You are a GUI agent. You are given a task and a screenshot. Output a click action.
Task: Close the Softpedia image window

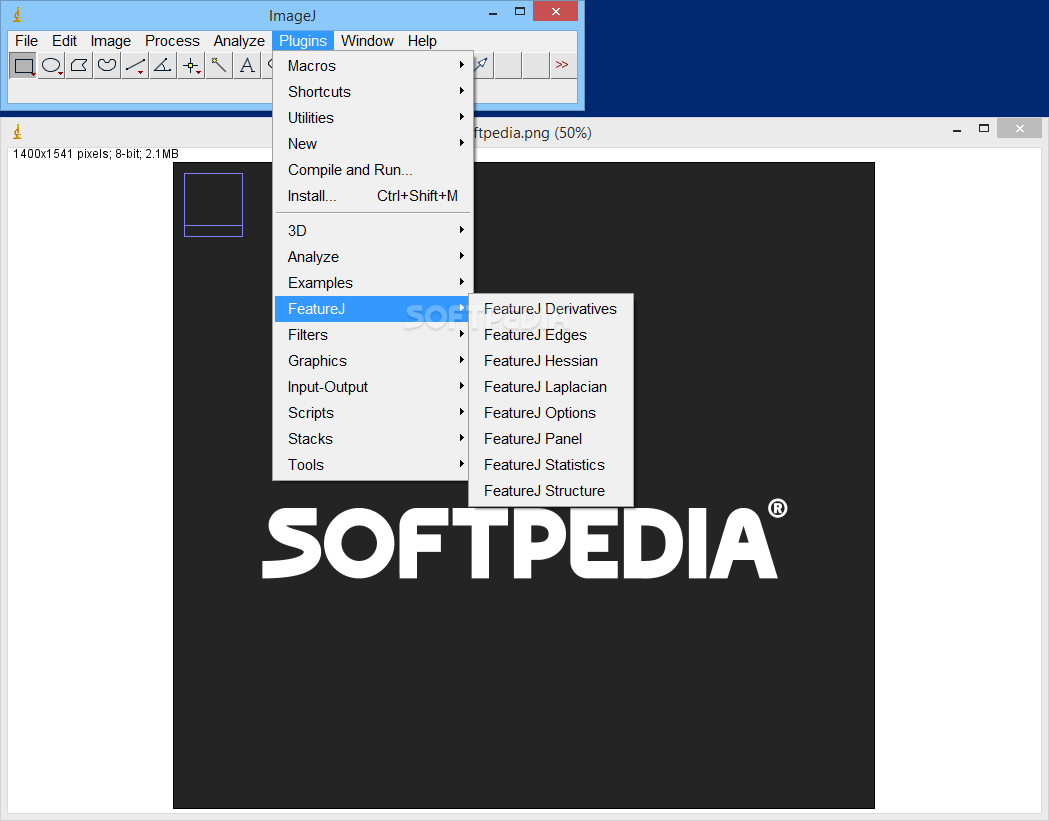tap(1020, 128)
